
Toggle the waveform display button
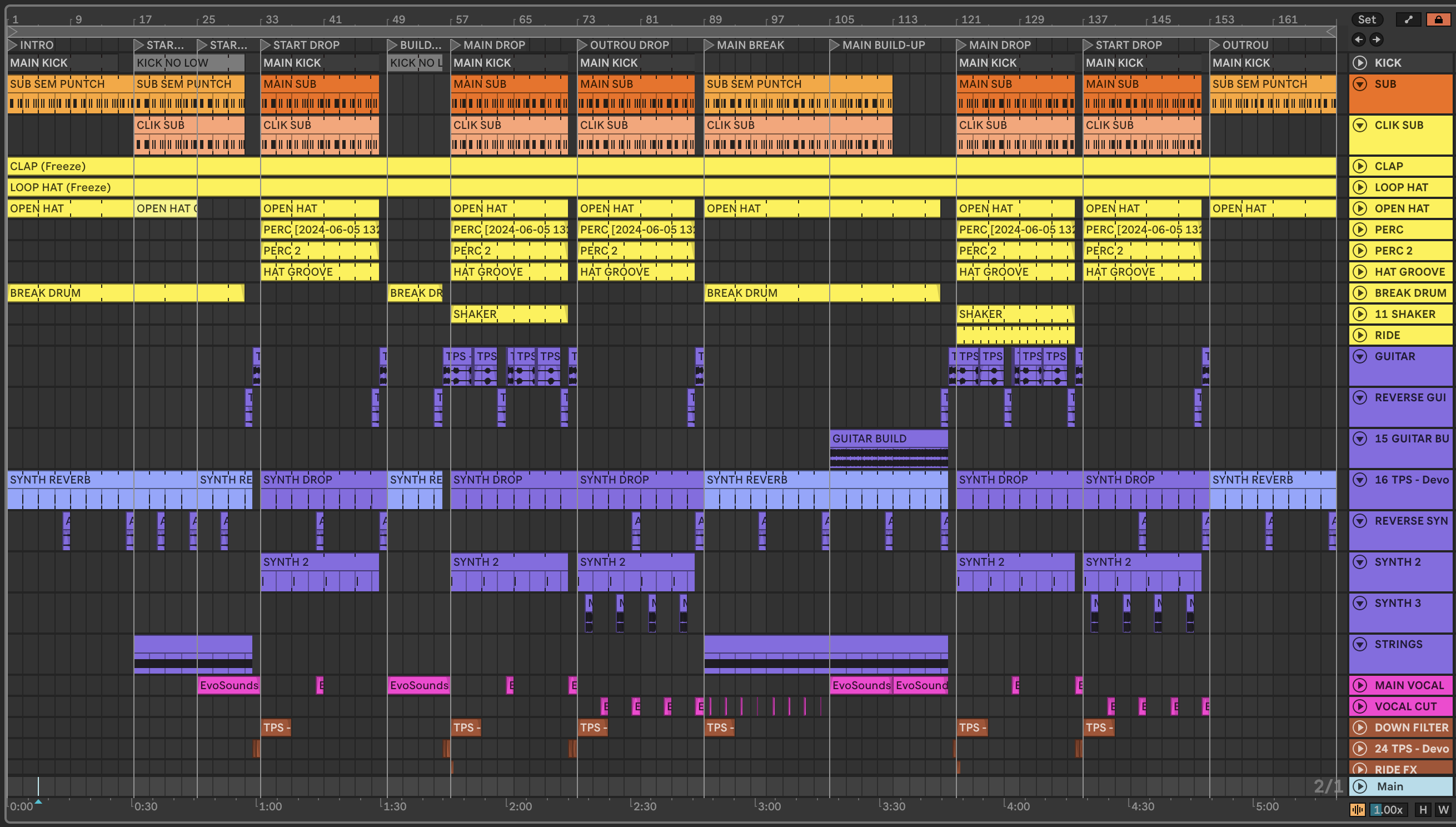coord(1357,809)
